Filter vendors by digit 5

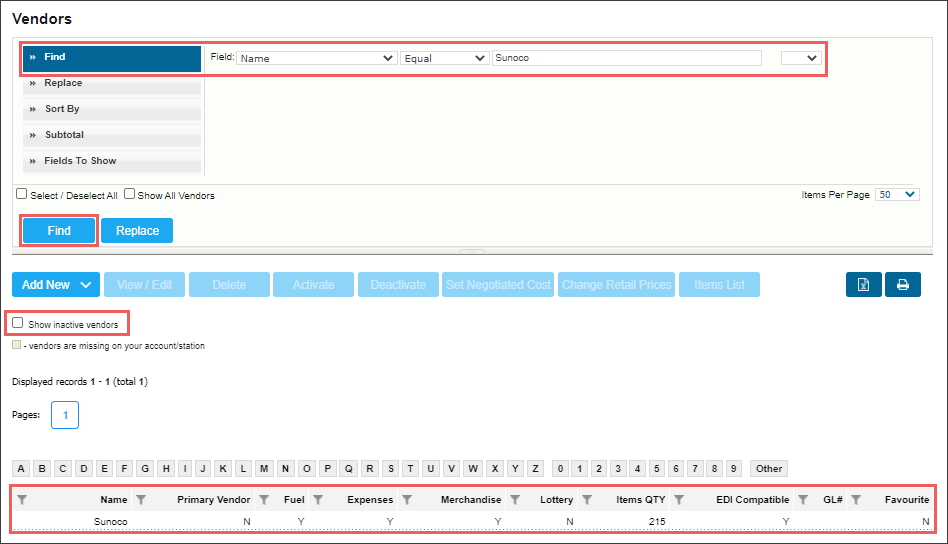tap(657, 468)
